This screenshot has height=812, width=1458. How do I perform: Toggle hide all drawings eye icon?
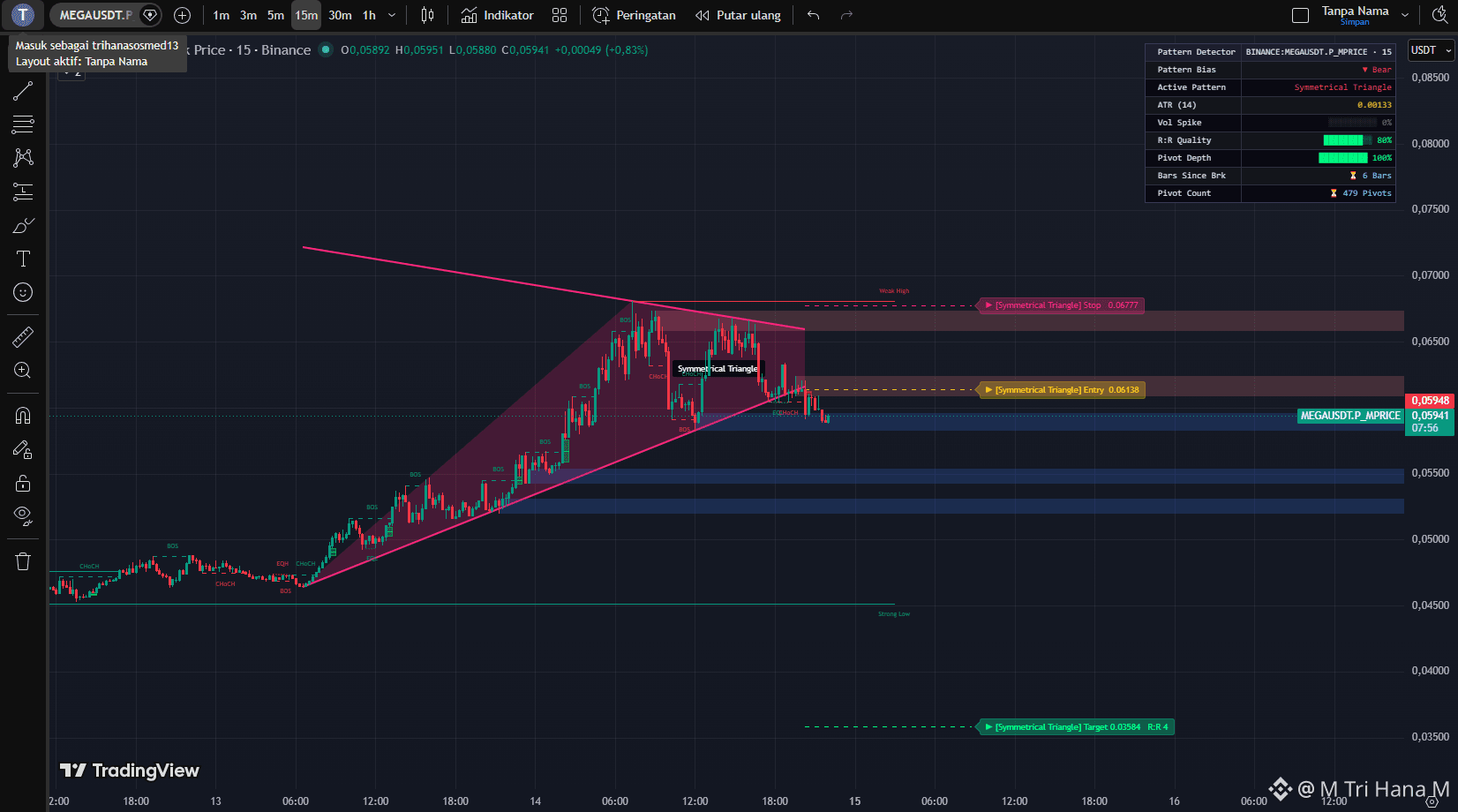(x=23, y=516)
